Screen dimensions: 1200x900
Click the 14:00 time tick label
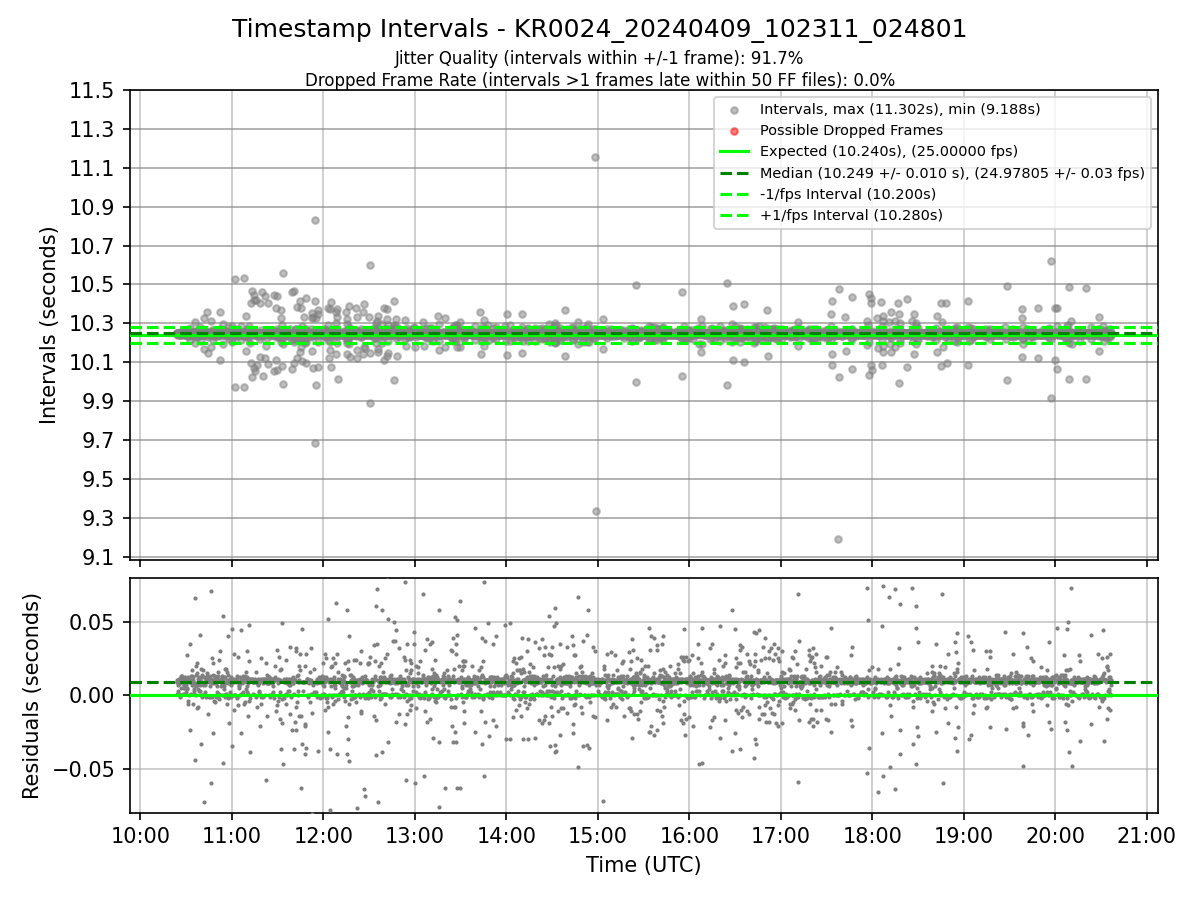click(x=506, y=834)
